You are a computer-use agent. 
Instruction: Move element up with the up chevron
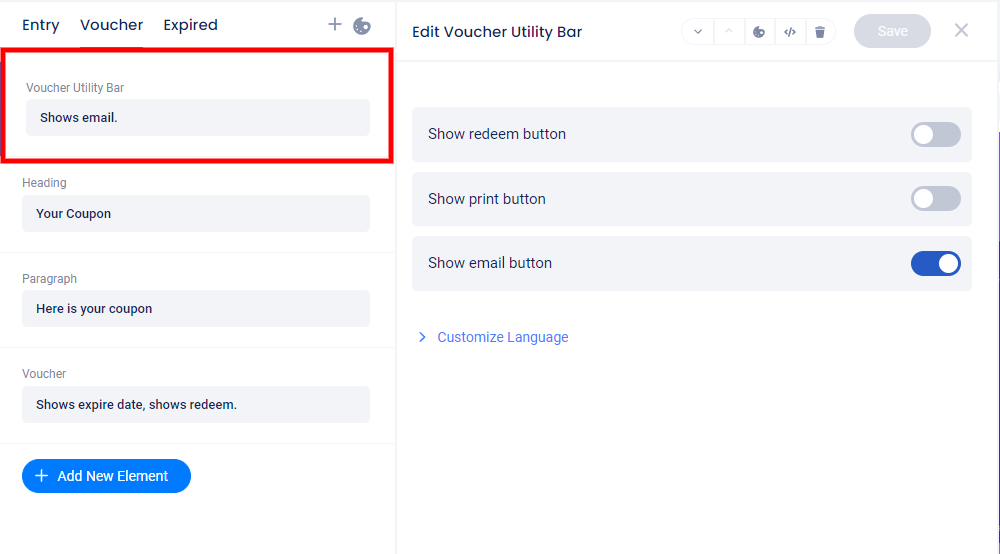click(728, 32)
